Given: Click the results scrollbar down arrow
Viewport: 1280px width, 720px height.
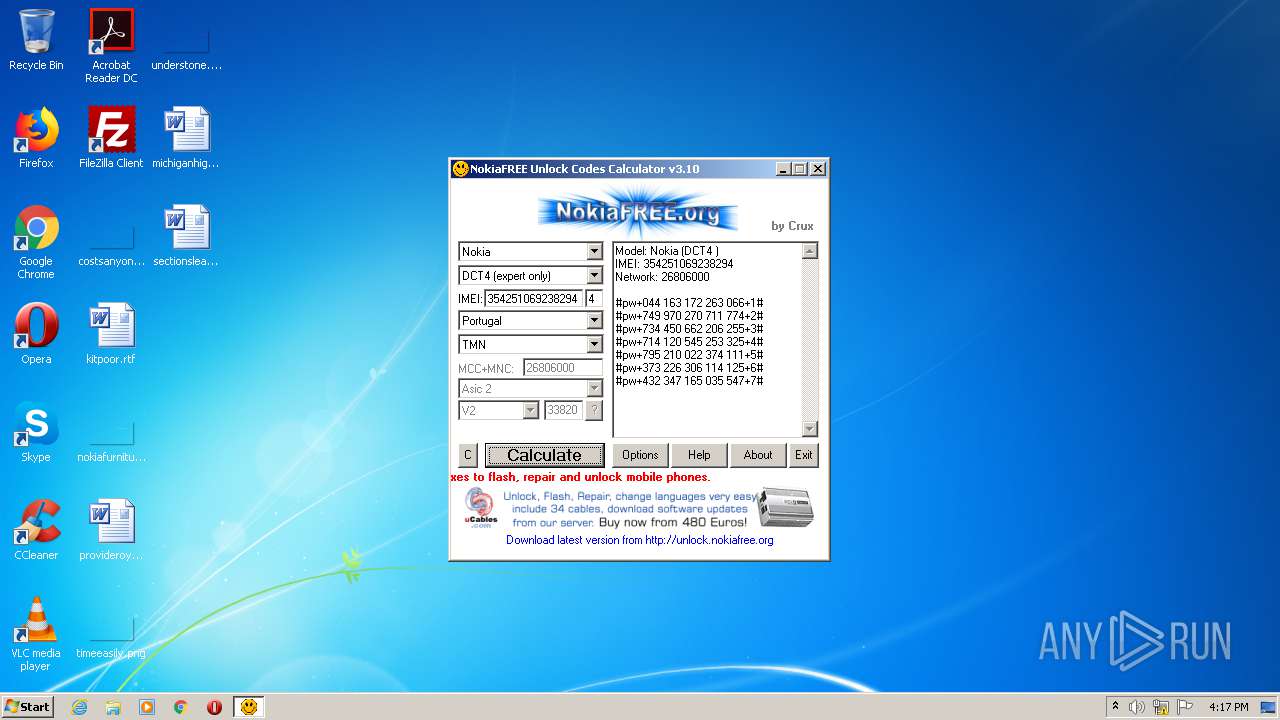Looking at the screenshot, I should 810,429.
